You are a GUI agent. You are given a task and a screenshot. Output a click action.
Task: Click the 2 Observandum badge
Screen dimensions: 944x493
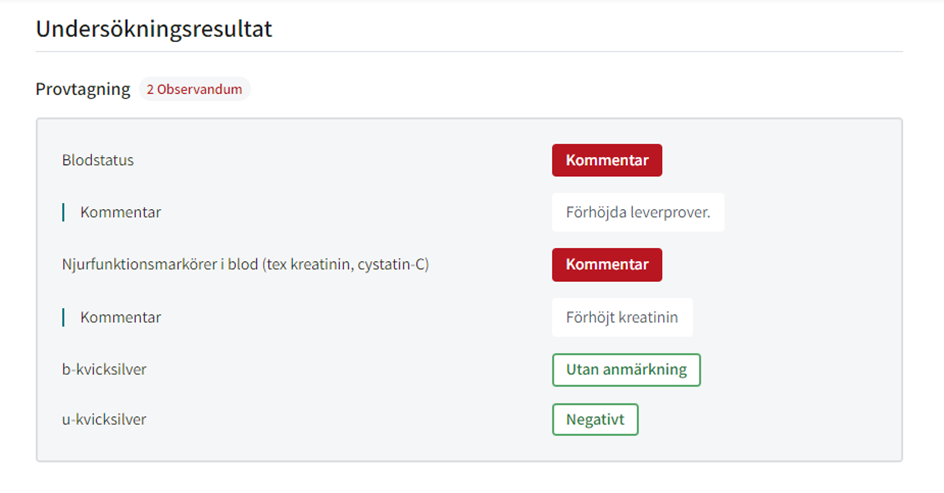click(194, 89)
